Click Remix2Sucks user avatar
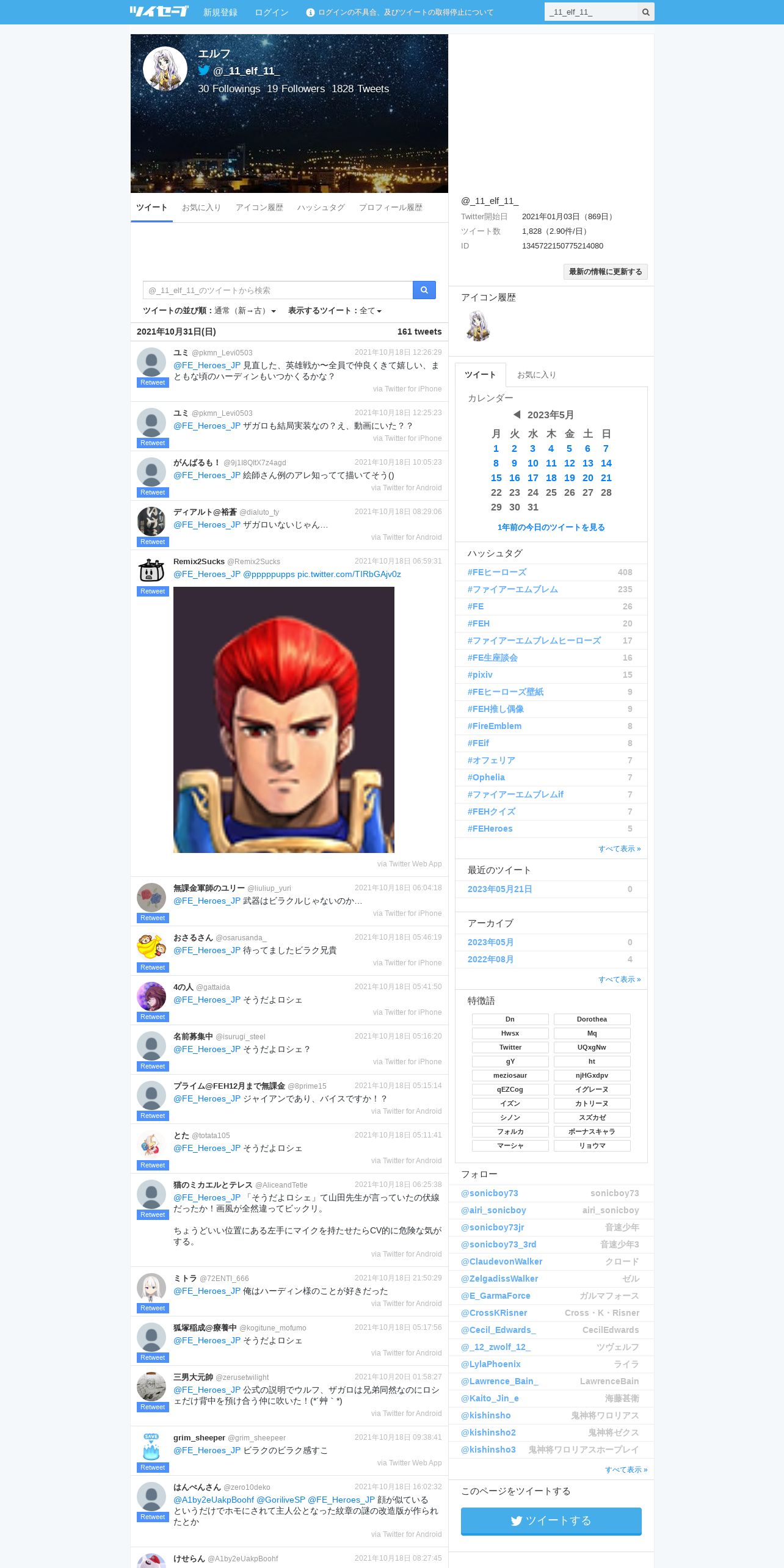The height and width of the screenshot is (1568, 784). tap(151, 571)
